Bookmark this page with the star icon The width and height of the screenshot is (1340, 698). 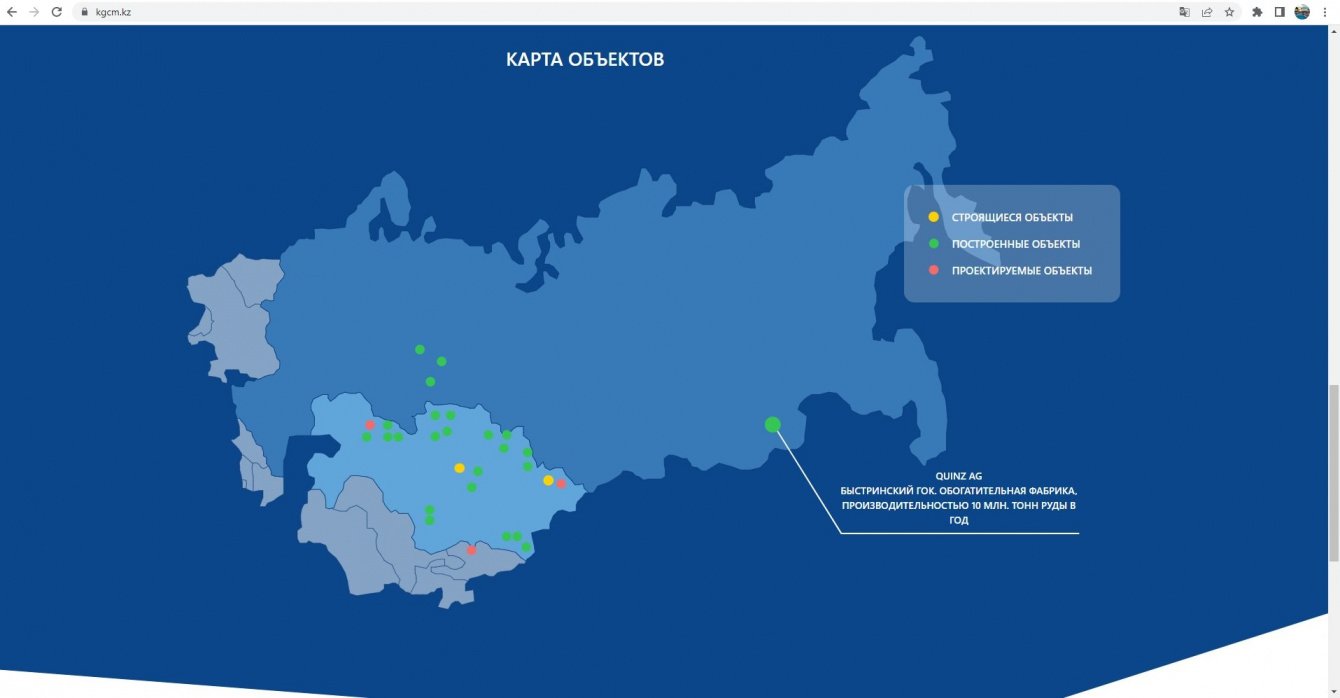click(1229, 12)
